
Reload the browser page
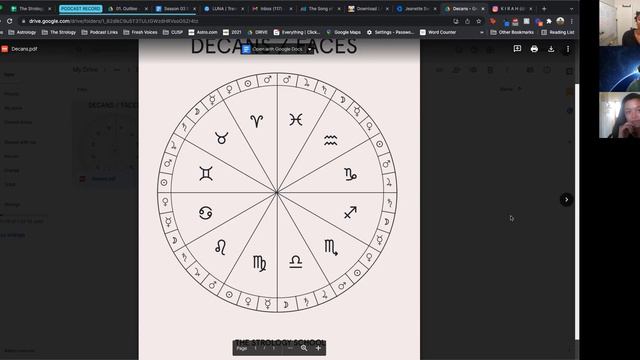9,21
